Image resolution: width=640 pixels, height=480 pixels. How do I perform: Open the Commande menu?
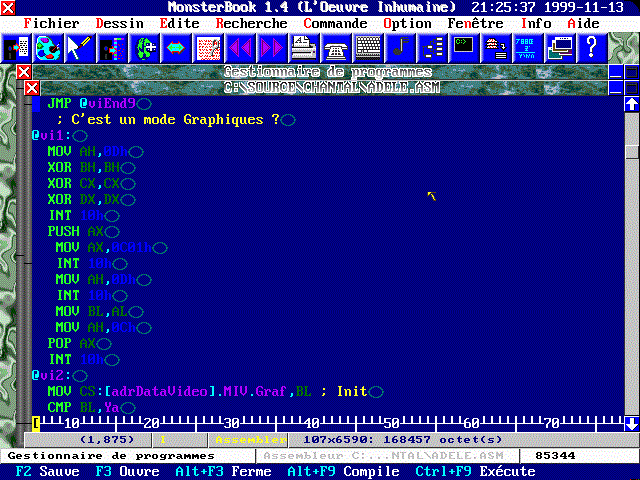tap(336, 23)
